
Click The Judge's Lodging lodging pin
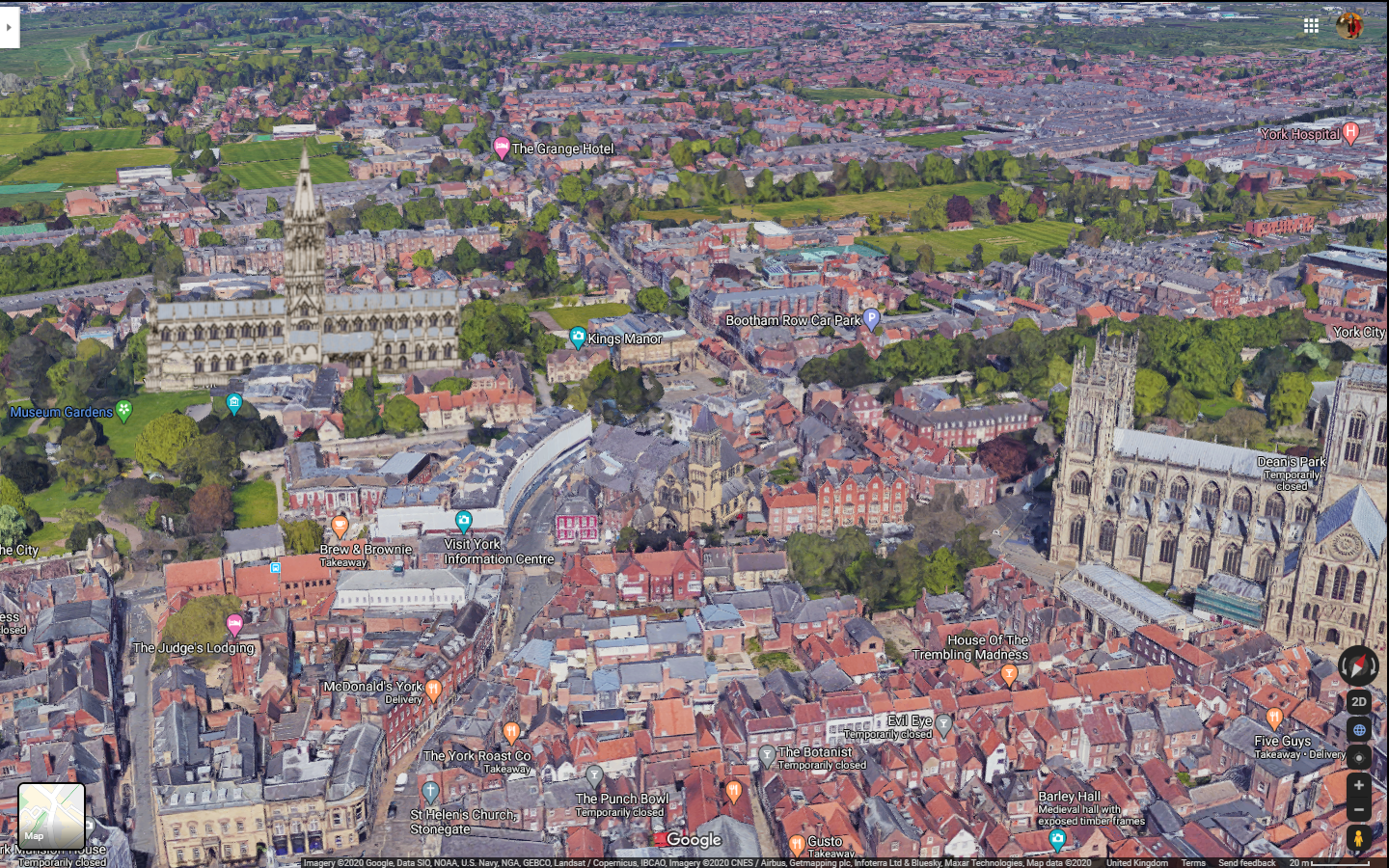click(x=234, y=623)
